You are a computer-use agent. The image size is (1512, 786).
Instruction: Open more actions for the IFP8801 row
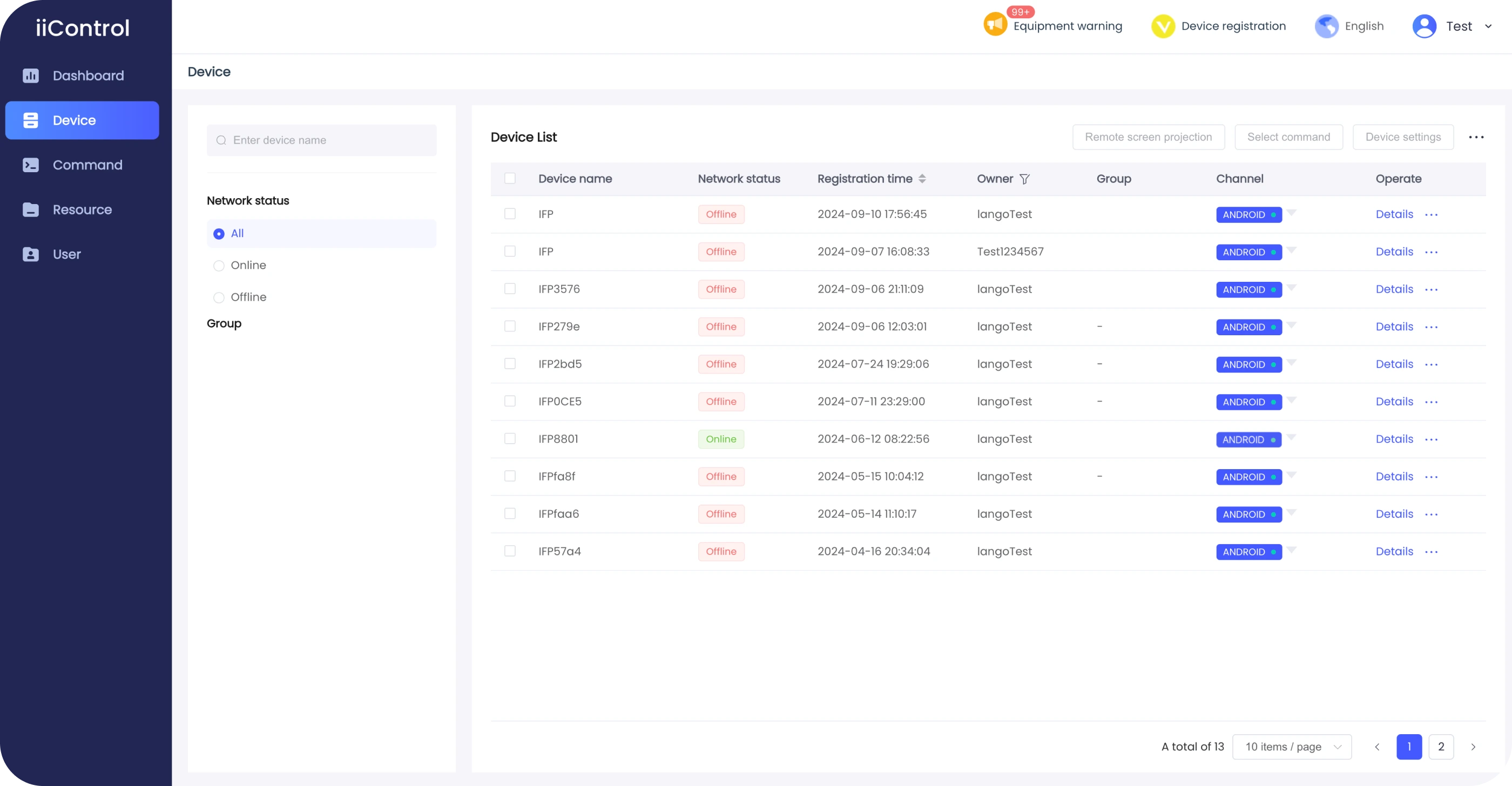pos(1431,439)
